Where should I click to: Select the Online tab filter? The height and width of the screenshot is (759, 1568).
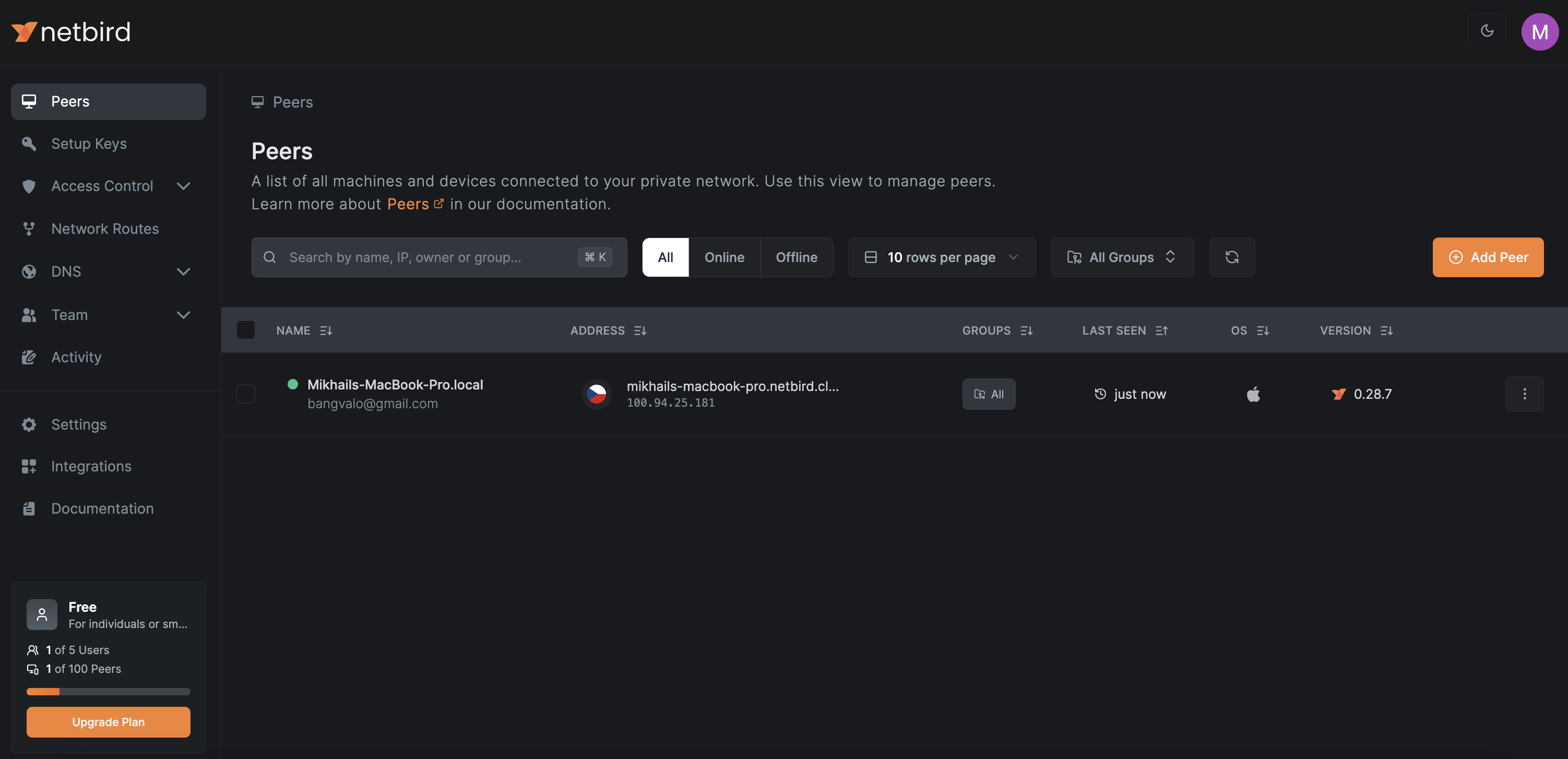pyautogui.click(x=724, y=257)
